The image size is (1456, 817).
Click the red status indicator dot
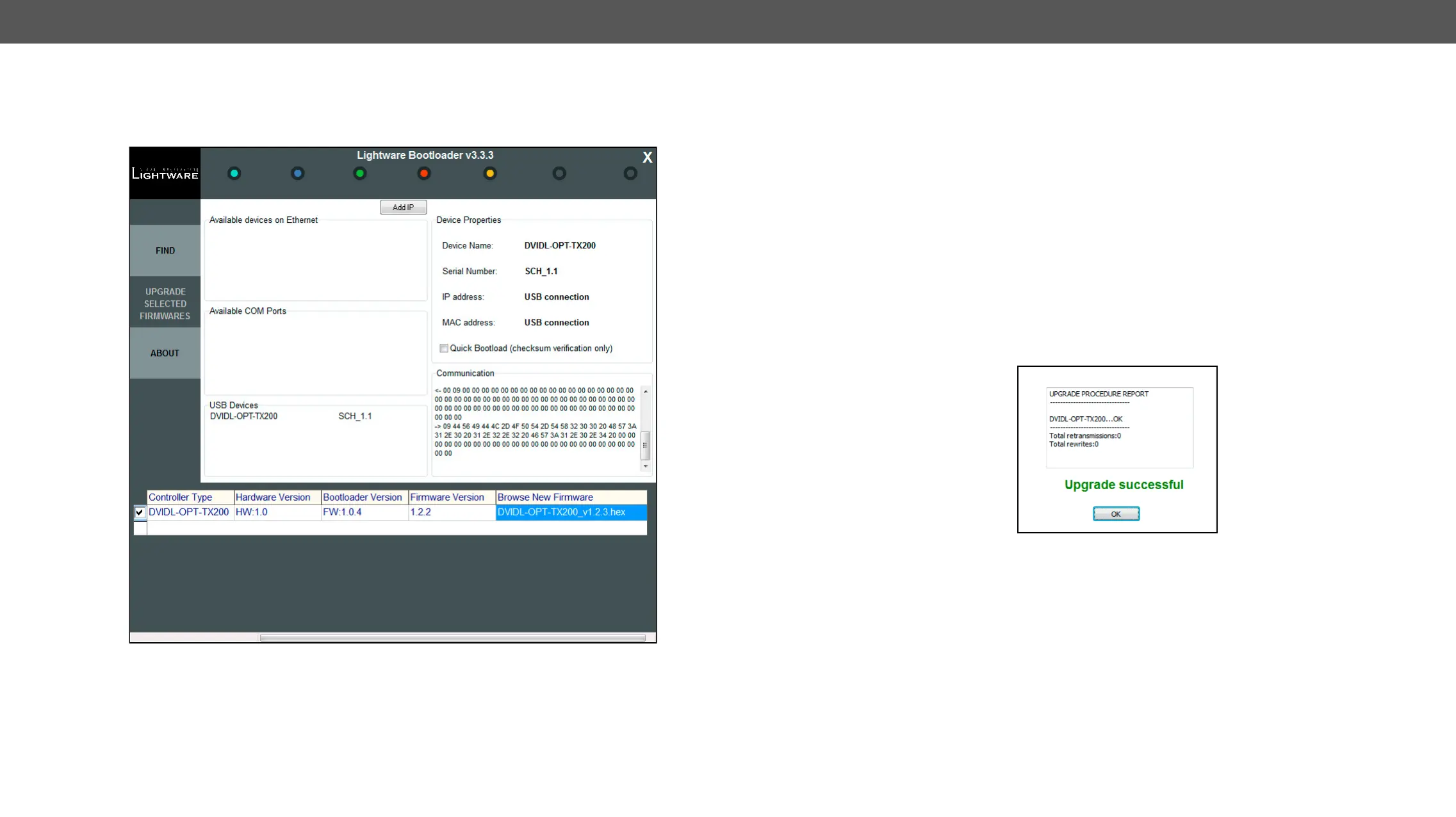[424, 174]
